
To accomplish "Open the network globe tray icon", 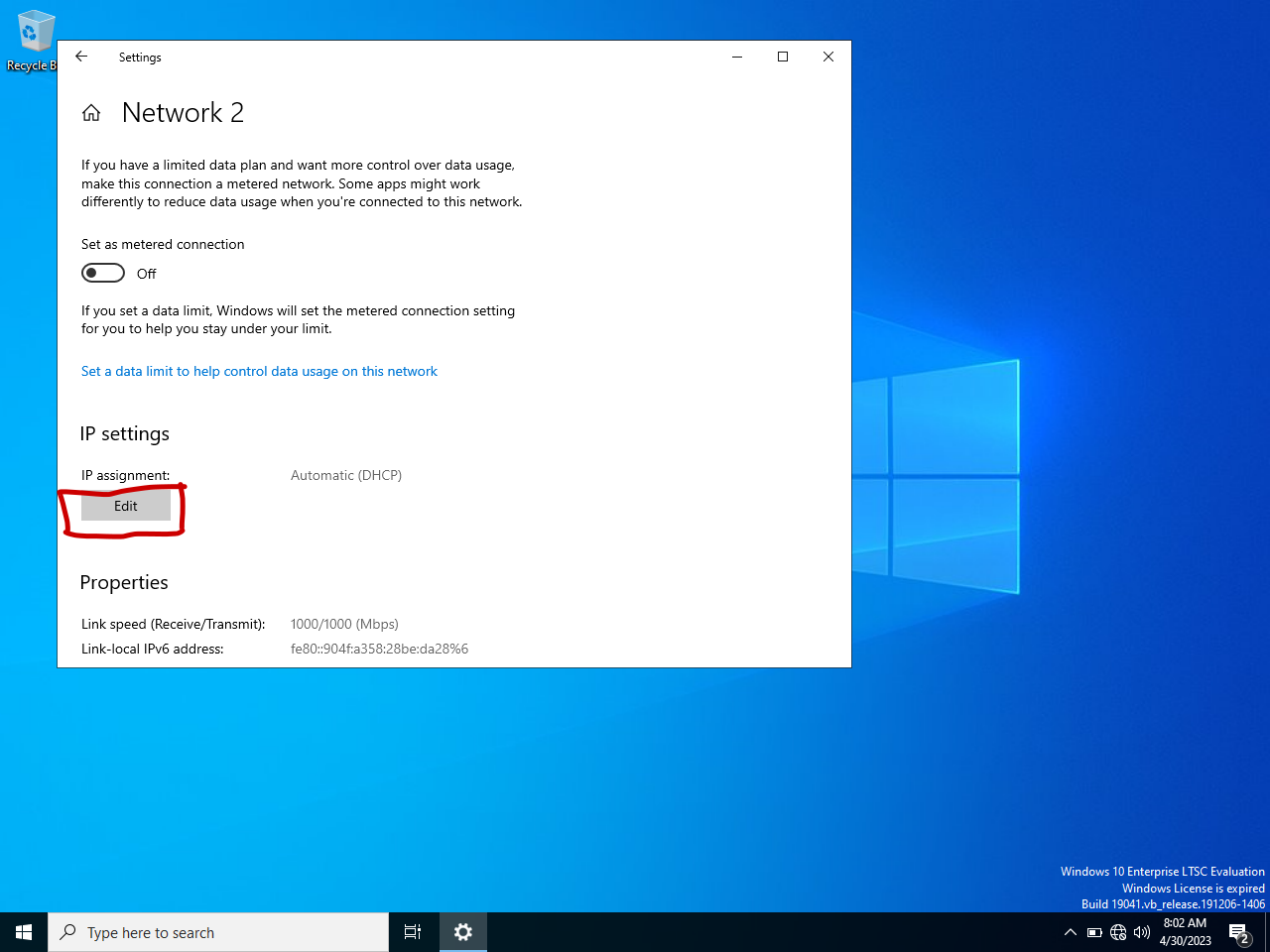I will (1118, 932).
